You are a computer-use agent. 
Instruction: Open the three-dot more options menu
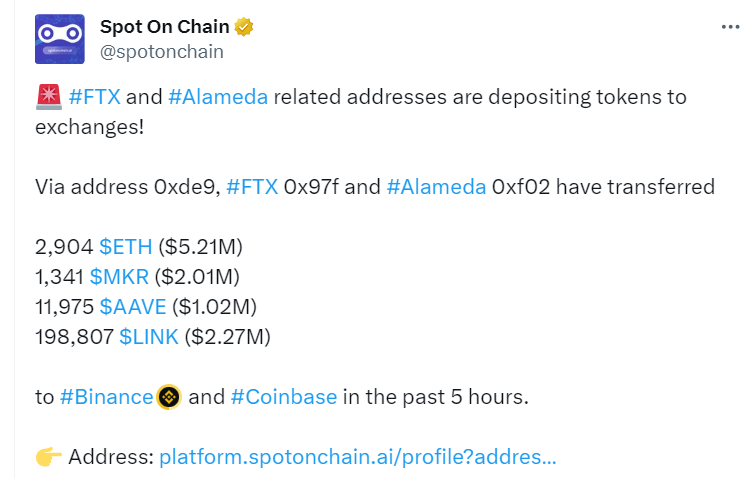coord(730,27)
